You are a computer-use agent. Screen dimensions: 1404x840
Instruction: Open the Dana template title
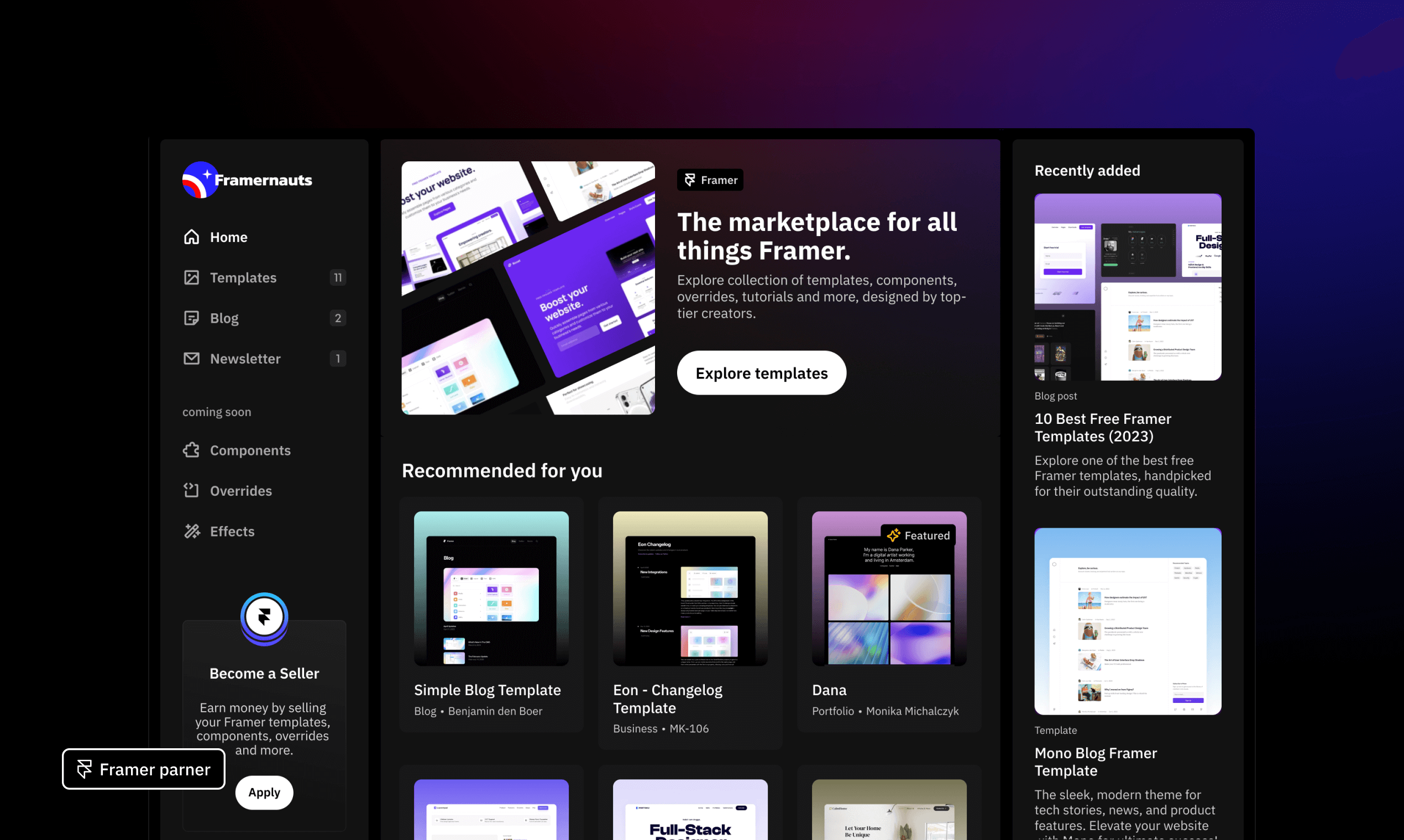[829, 690]
